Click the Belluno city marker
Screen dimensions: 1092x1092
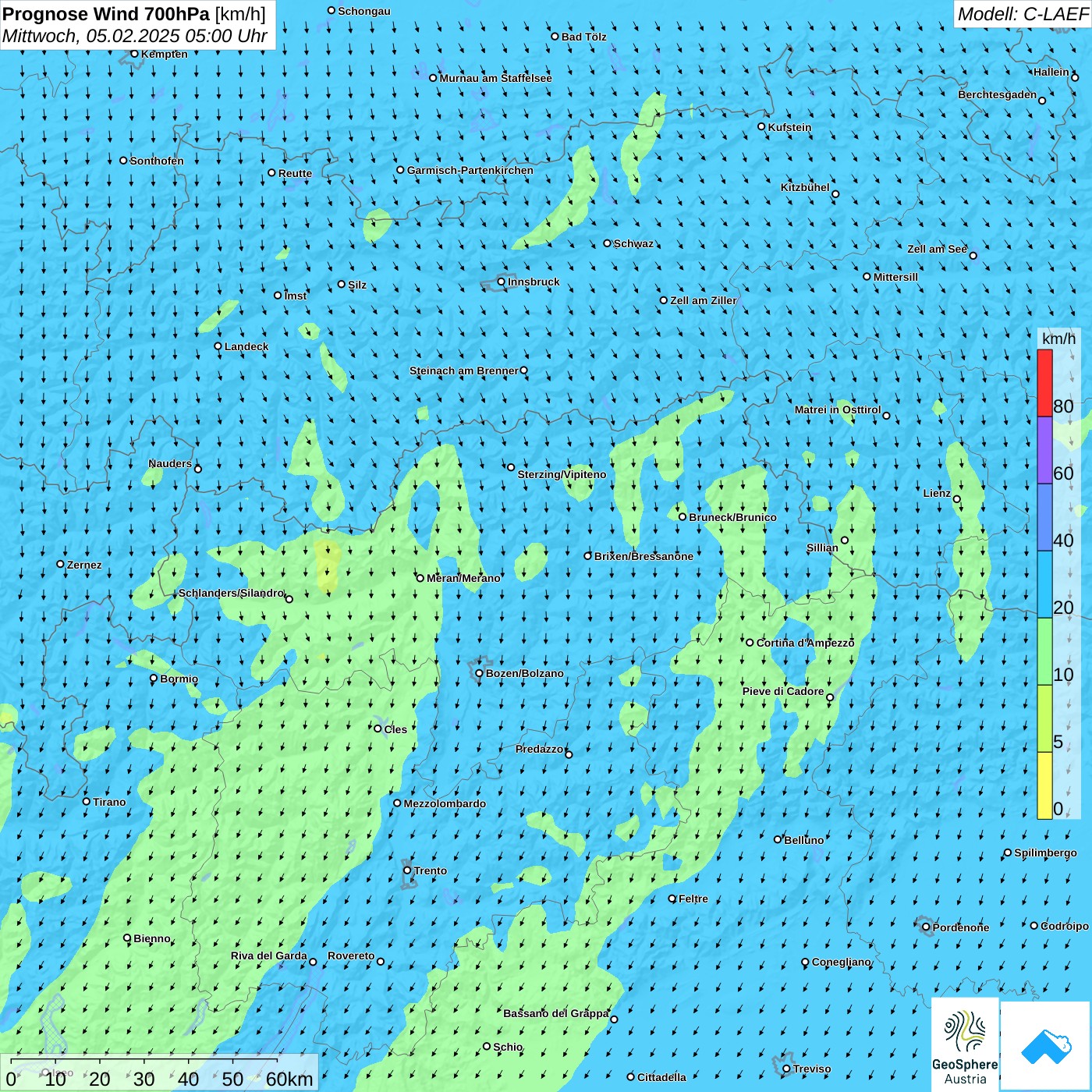point(778,839)
